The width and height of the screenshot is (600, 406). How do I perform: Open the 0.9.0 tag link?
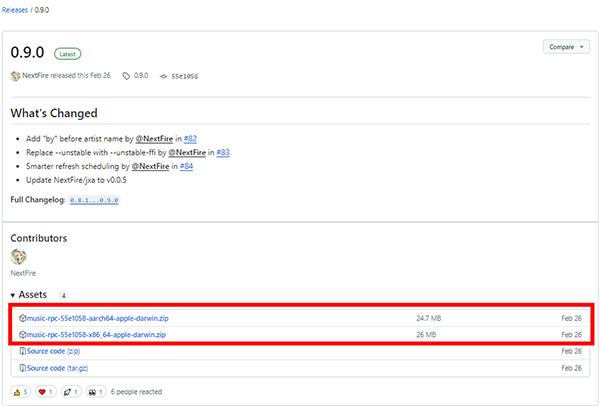point(141,76)
